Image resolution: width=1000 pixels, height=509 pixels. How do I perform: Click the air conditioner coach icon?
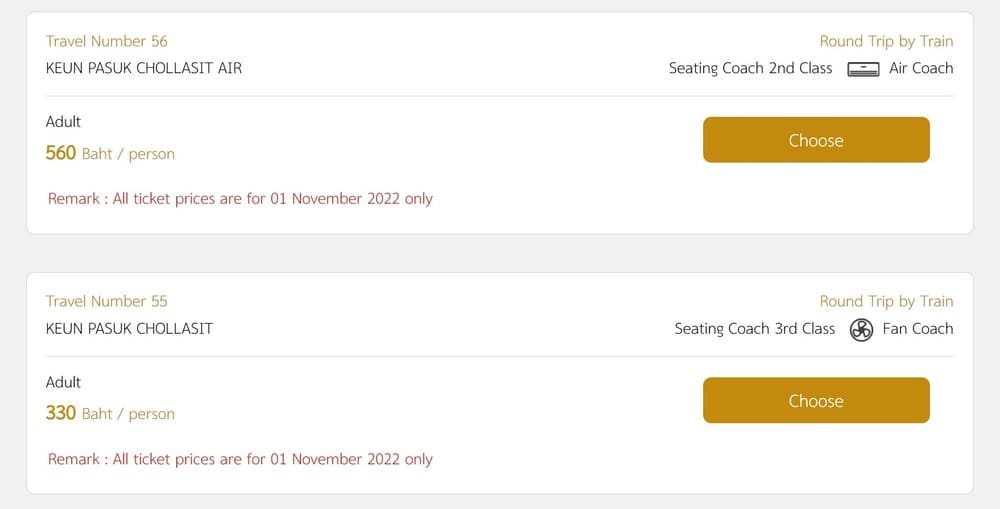tap(863, 69)
